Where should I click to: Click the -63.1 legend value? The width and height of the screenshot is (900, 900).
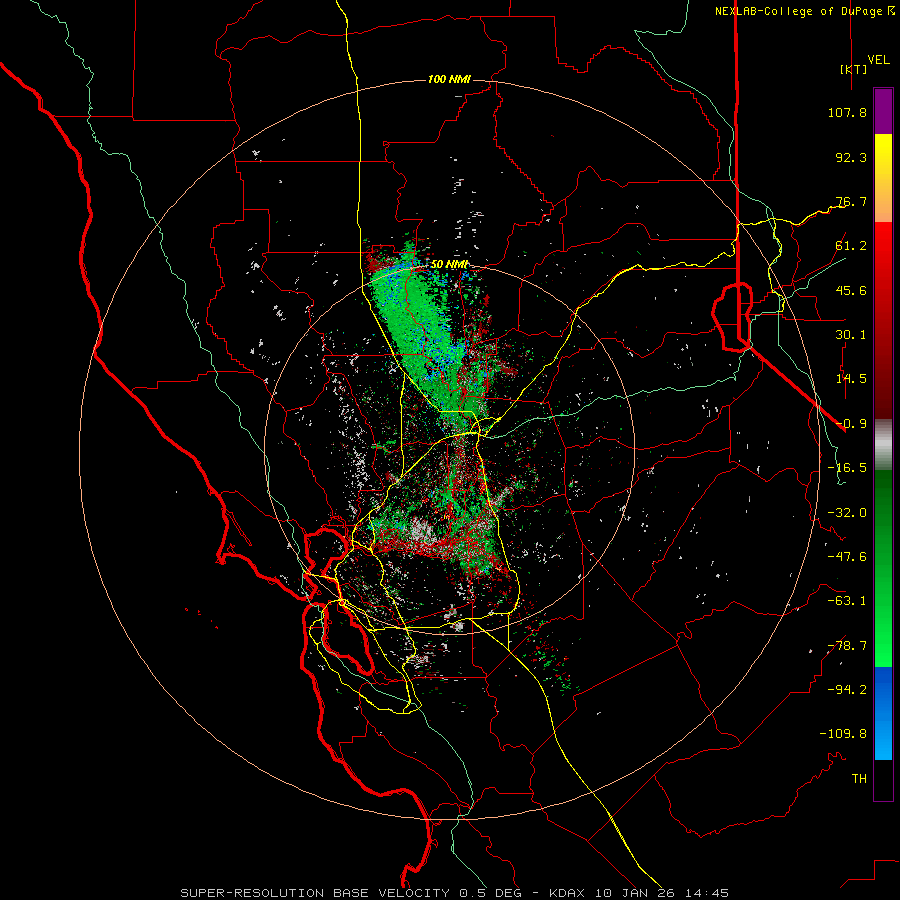[847, 601]
